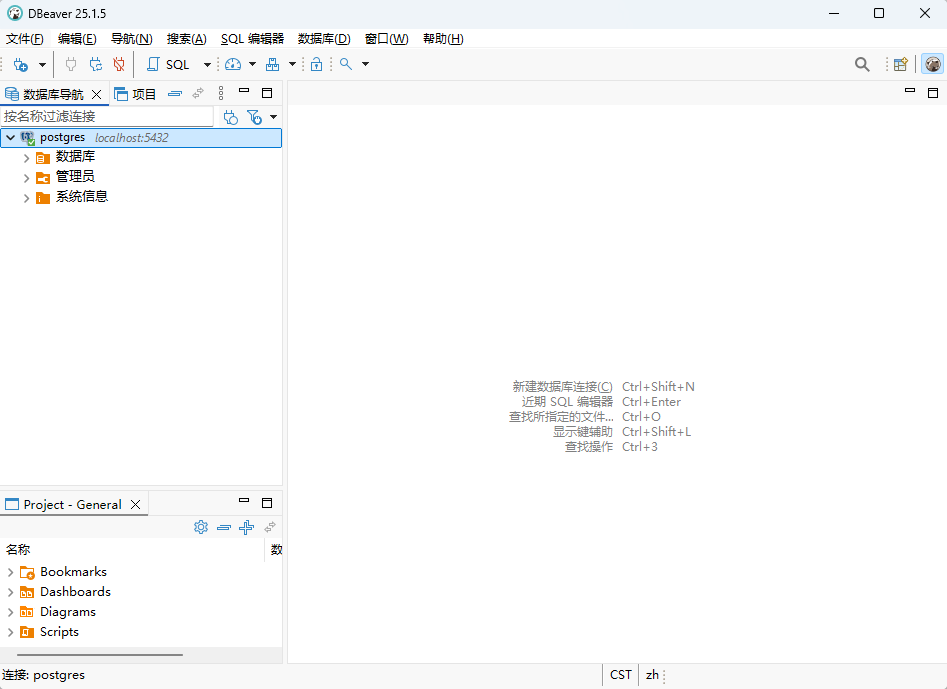Click the blue magnifier search toolbar icon

point(346,64)
